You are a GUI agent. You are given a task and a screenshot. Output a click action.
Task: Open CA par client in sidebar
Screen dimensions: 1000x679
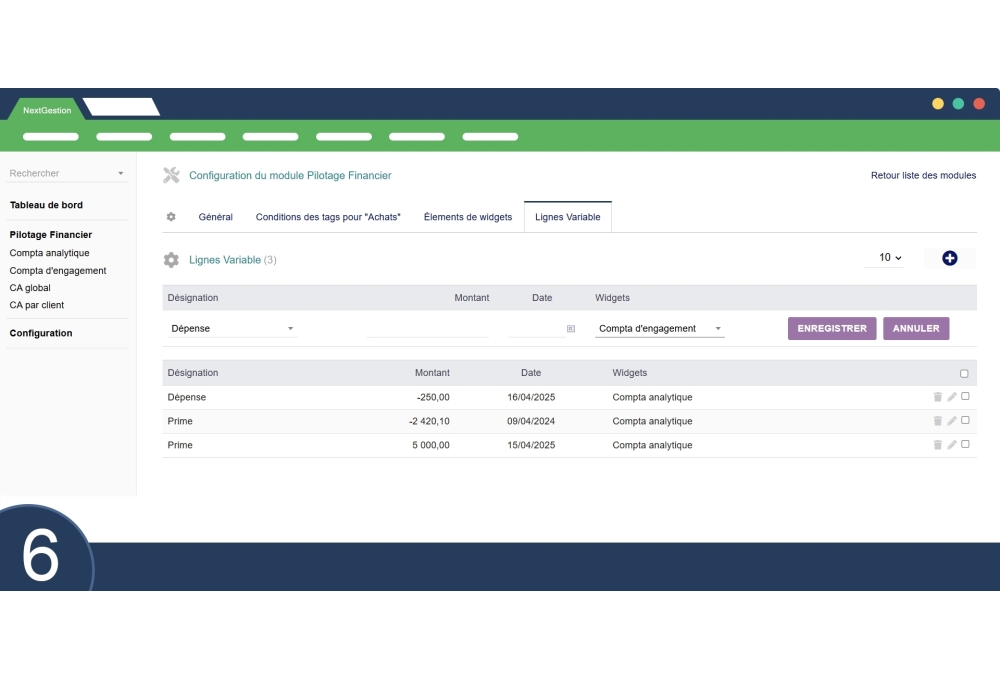pyautogui.click(x=37, y=305)
